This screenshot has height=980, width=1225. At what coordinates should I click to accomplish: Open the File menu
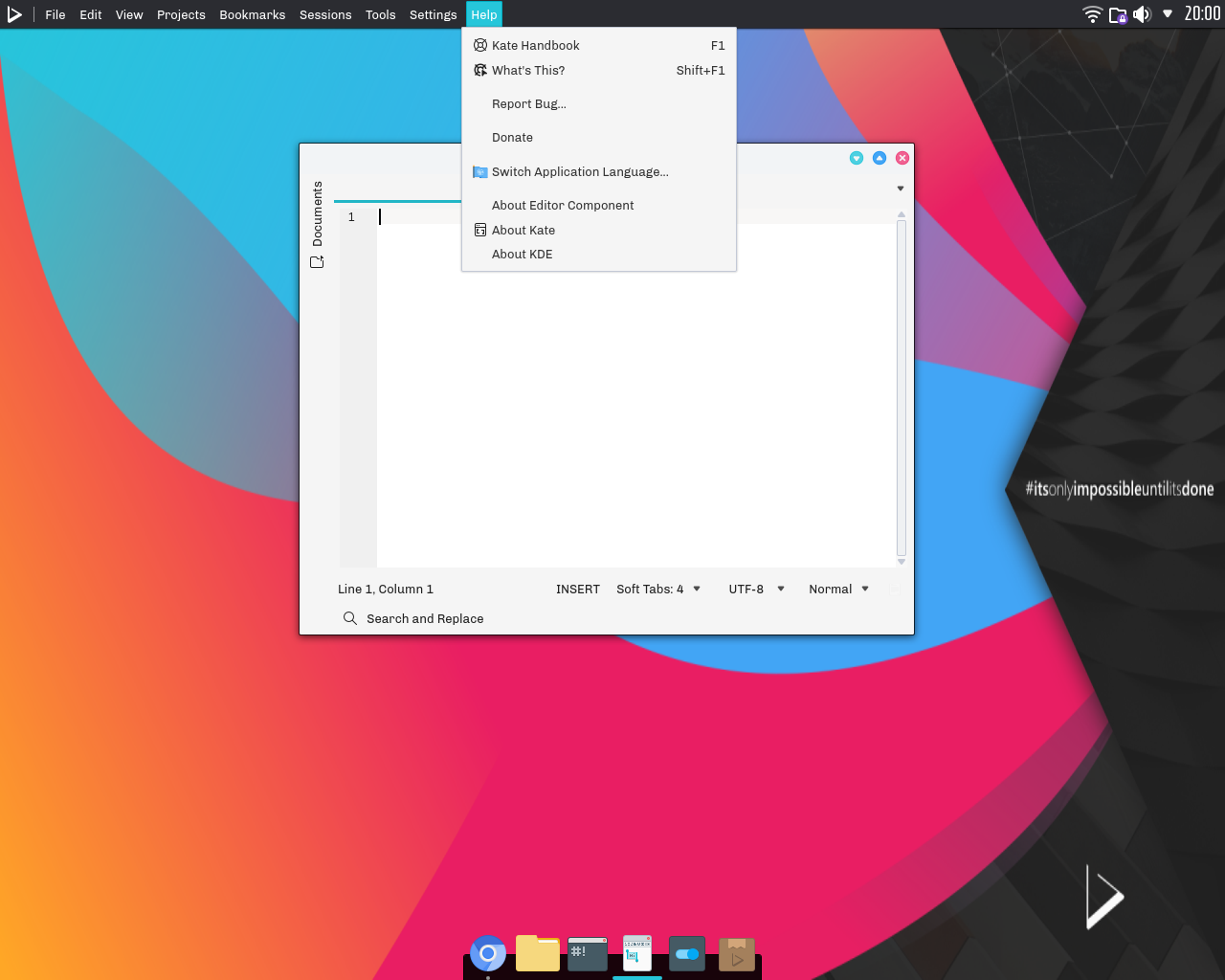(56, 14)
